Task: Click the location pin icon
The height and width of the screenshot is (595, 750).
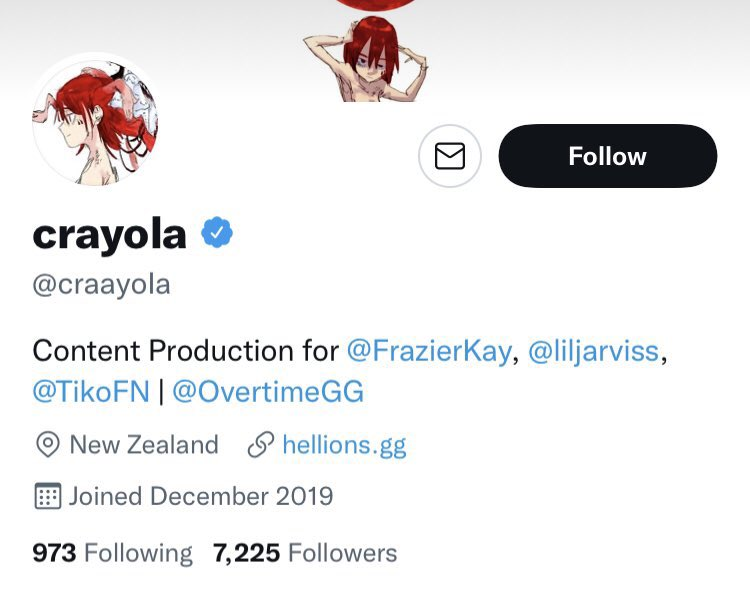Action: [x=47, y=445]
